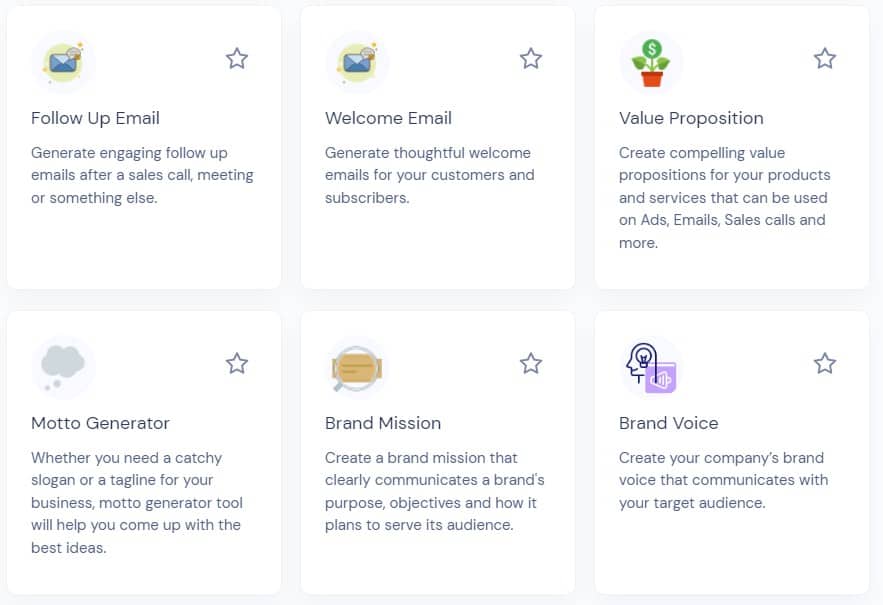
Task: Click the Motto Generator cloud icon
Action: click(63, 367)
